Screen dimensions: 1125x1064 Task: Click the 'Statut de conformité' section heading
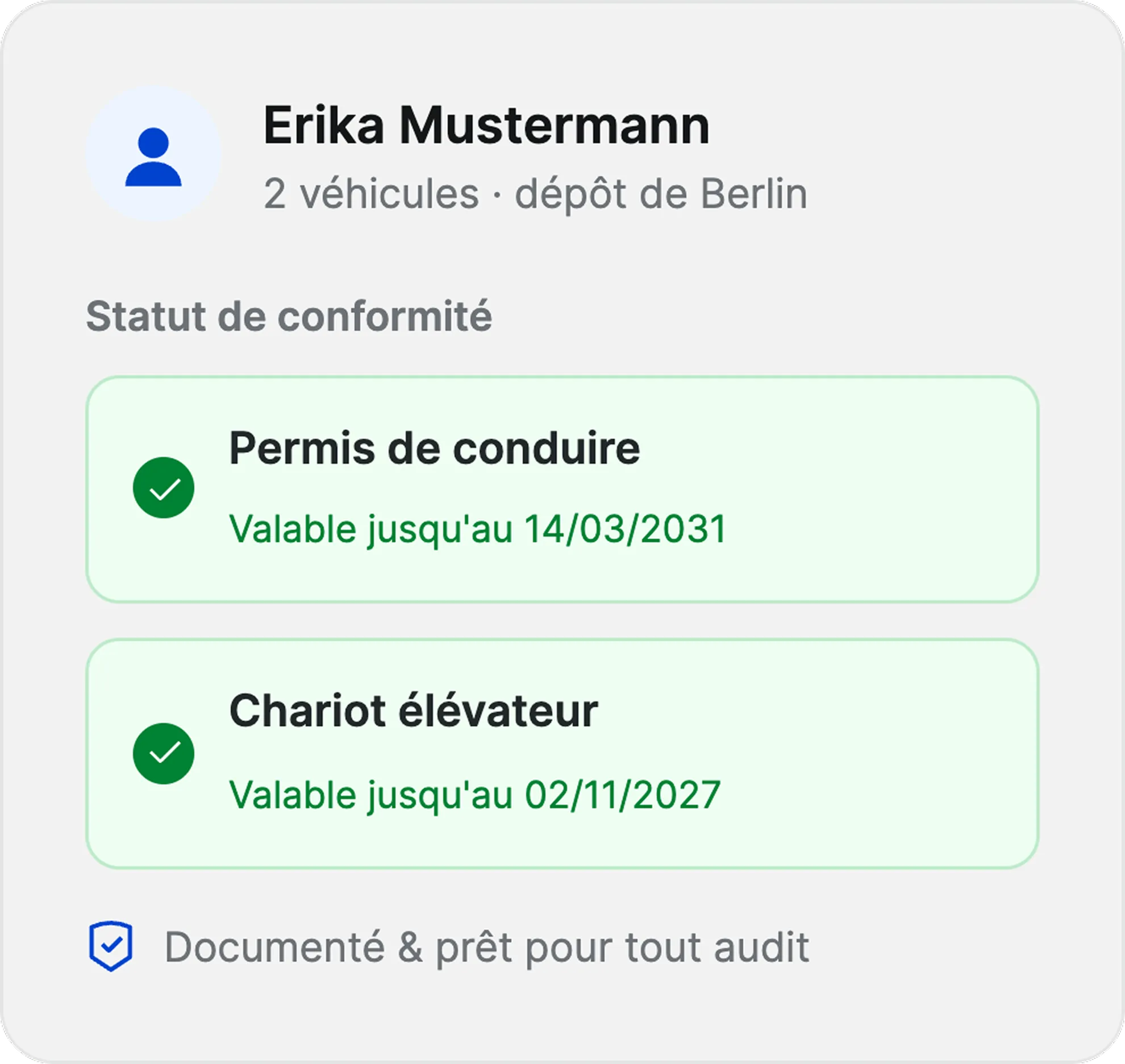tap(289, 316)
